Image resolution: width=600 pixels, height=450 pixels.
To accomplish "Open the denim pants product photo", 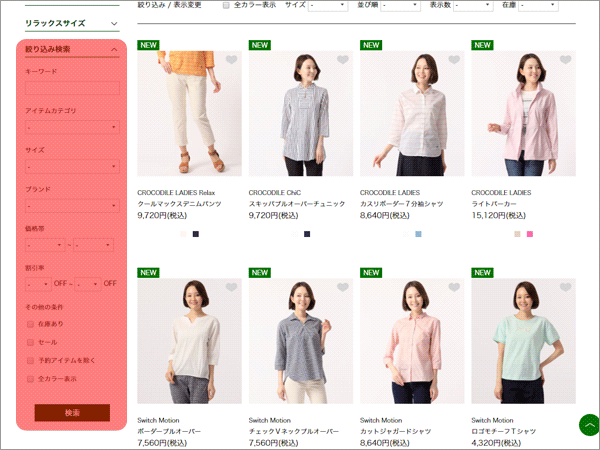I will pos(189,113).
